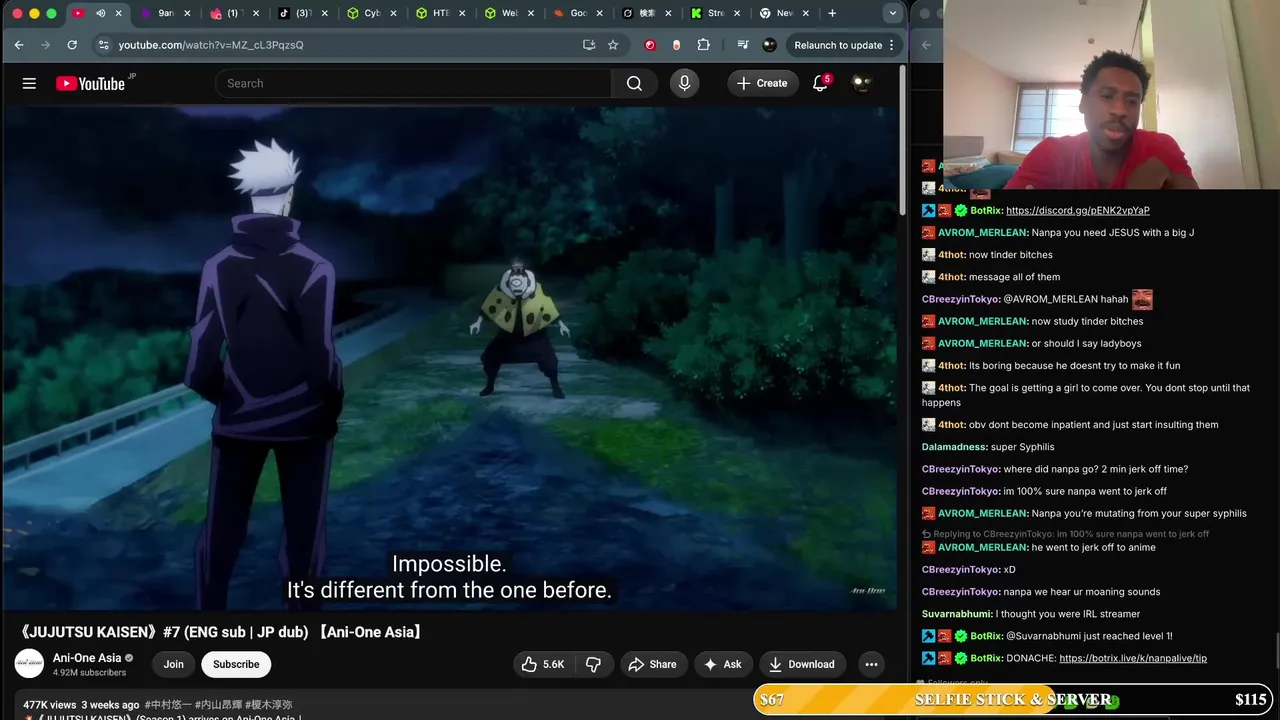This screenshot has height=720, width=1280.
Task: Expand the tab search dropdown arrow
Action: tap(892, 13)
